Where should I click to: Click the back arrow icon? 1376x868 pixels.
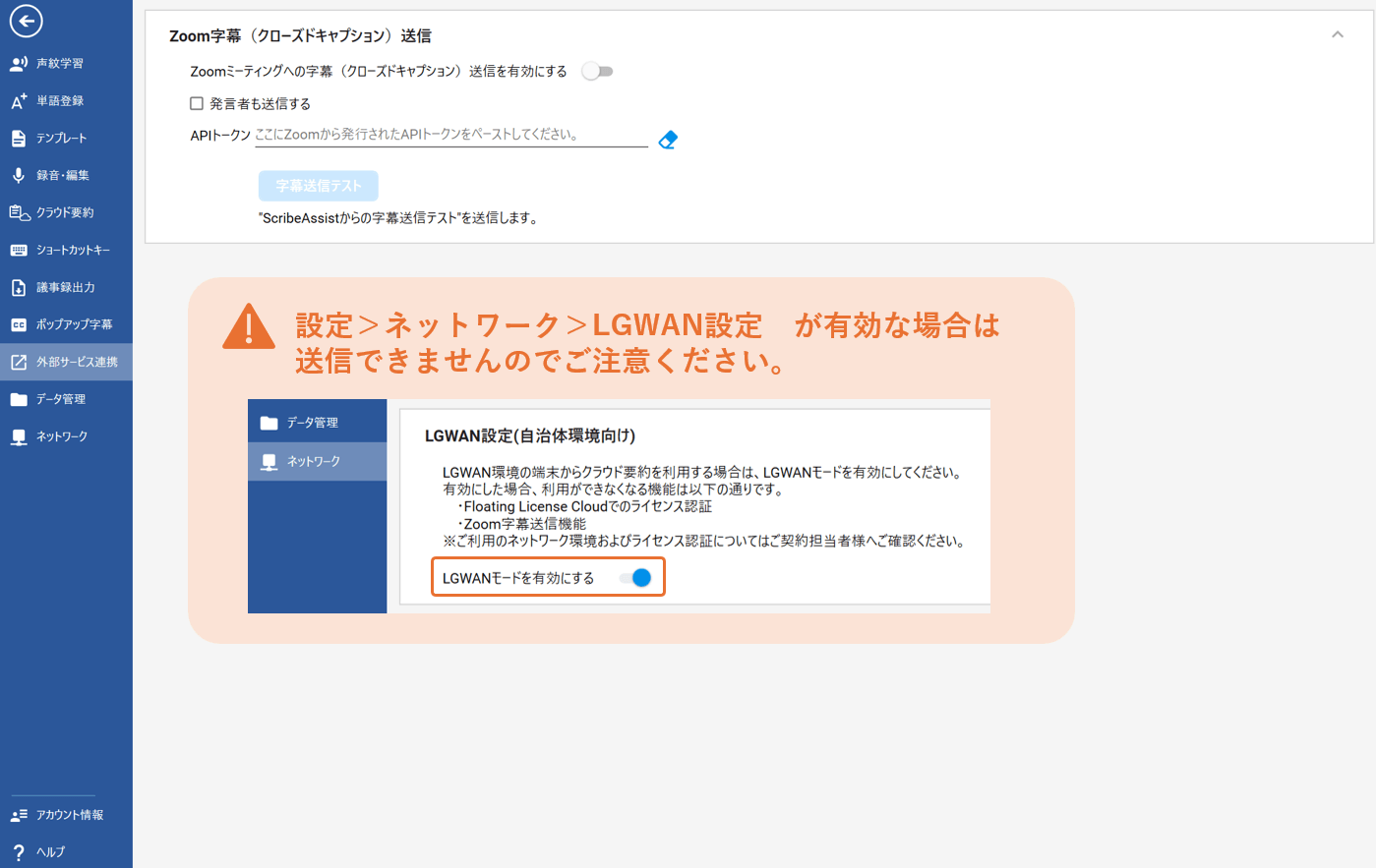tap(26, 21)
